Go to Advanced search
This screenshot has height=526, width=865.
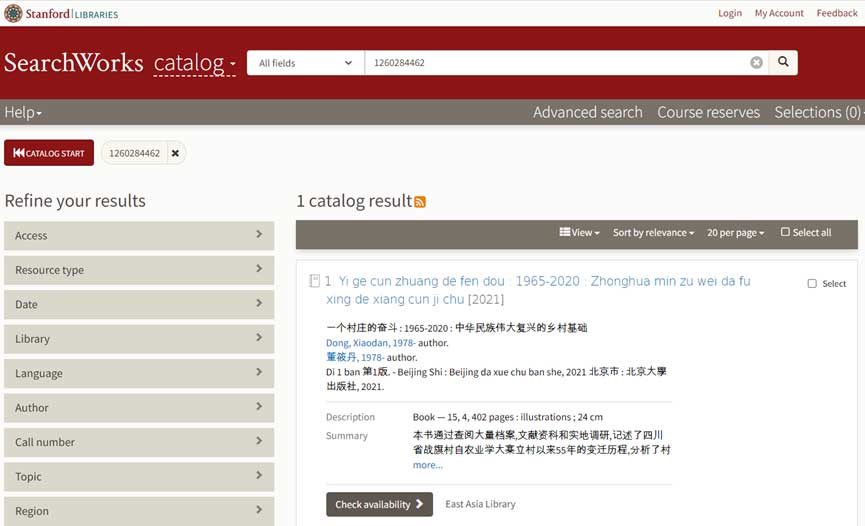point(588,113)
